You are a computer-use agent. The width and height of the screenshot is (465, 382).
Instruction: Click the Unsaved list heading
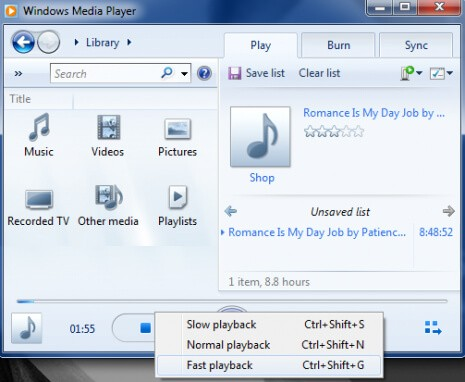340,212
